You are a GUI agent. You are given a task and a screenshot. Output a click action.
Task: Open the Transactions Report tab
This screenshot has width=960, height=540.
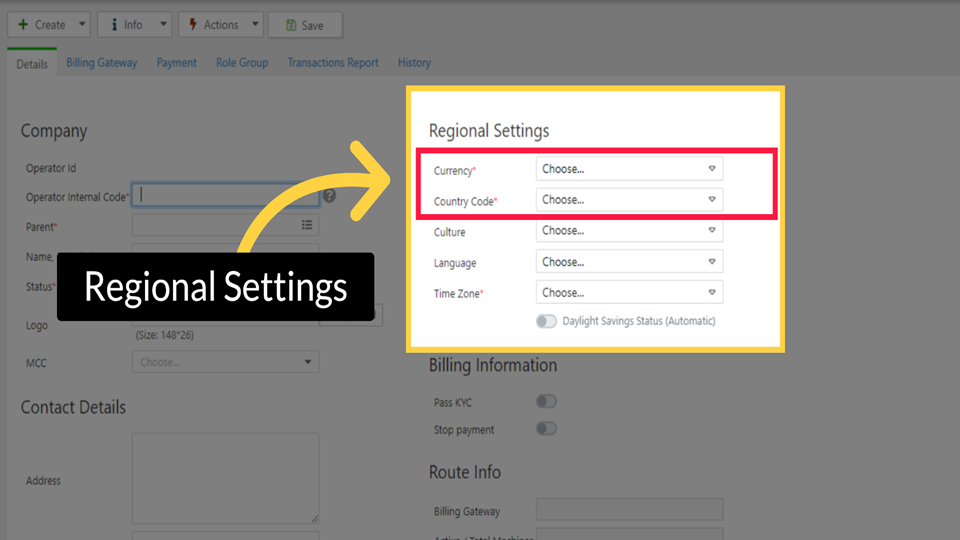(333, 63)
